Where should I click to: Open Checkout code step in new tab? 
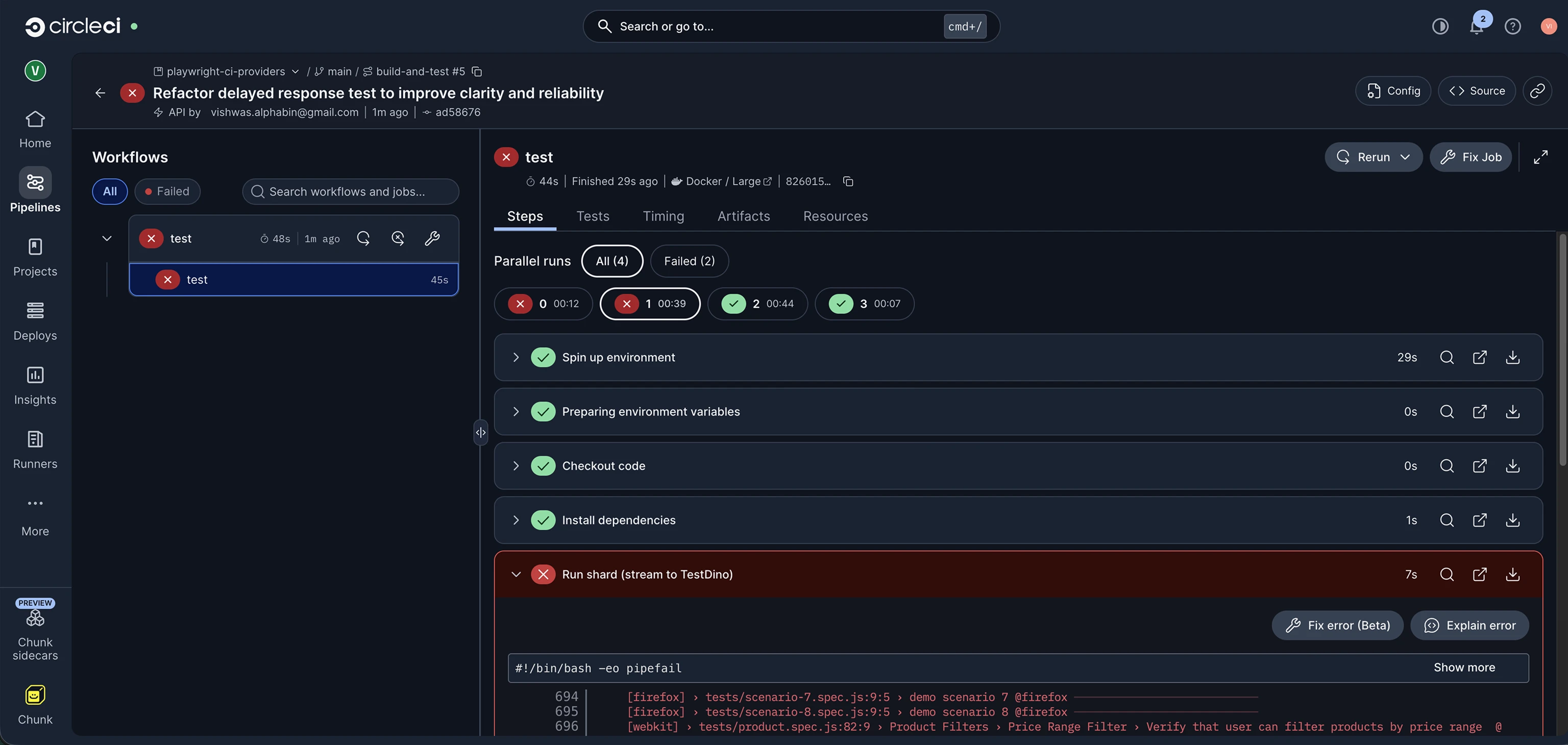point(1479,465)
